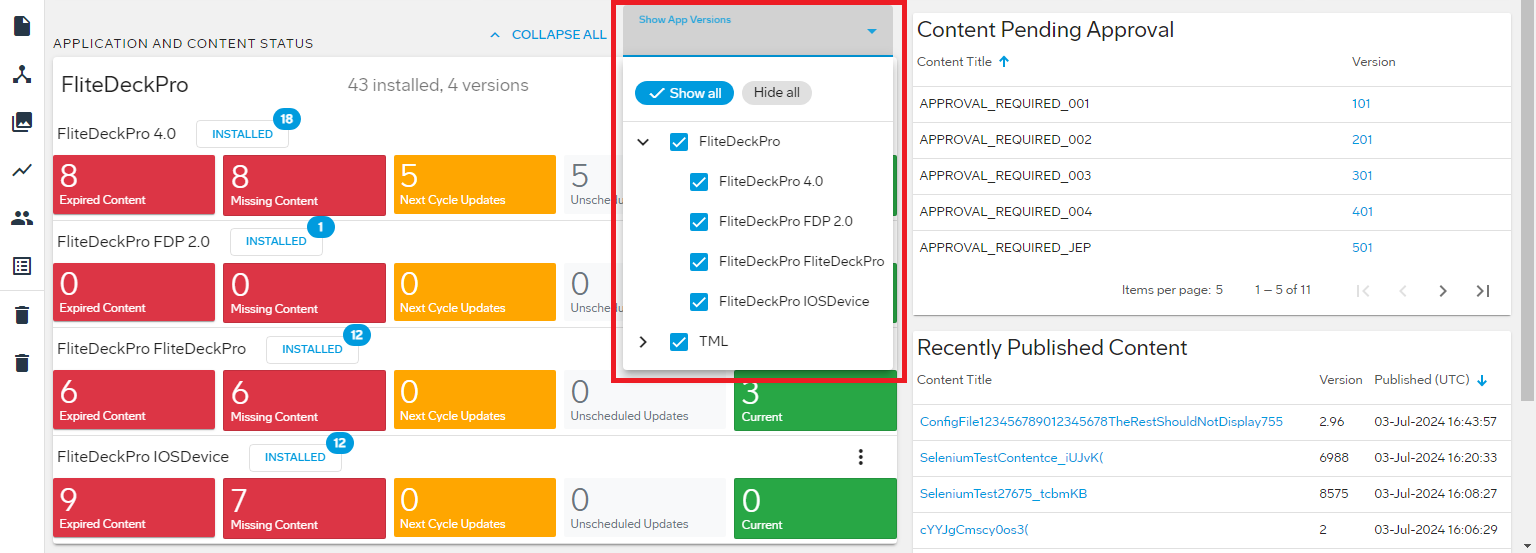Viewport: 1536px width, 553px height.
Task: Click INSTALLED button for FliteDeckPro FliteDeckPro
Action: [312, 350]
